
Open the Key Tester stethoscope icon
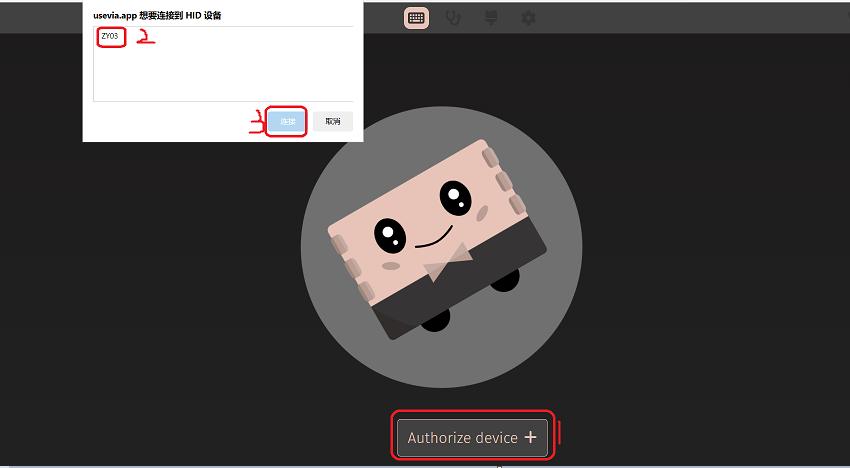click(453, 18)
